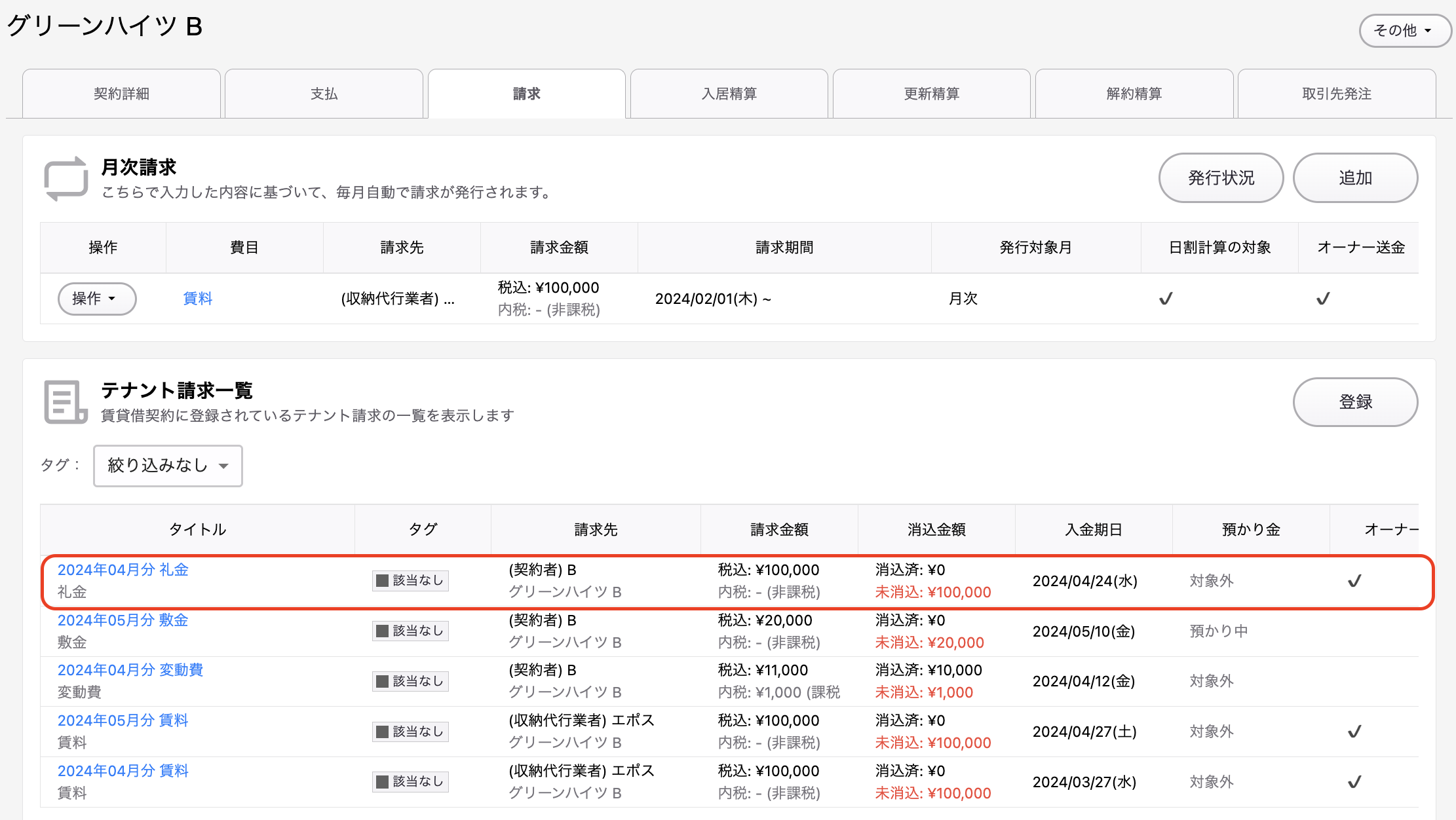Click the 税込: ¥20,000 invoice amount
This screenshot has width=1456, height=820.
[x=765, y=620]
